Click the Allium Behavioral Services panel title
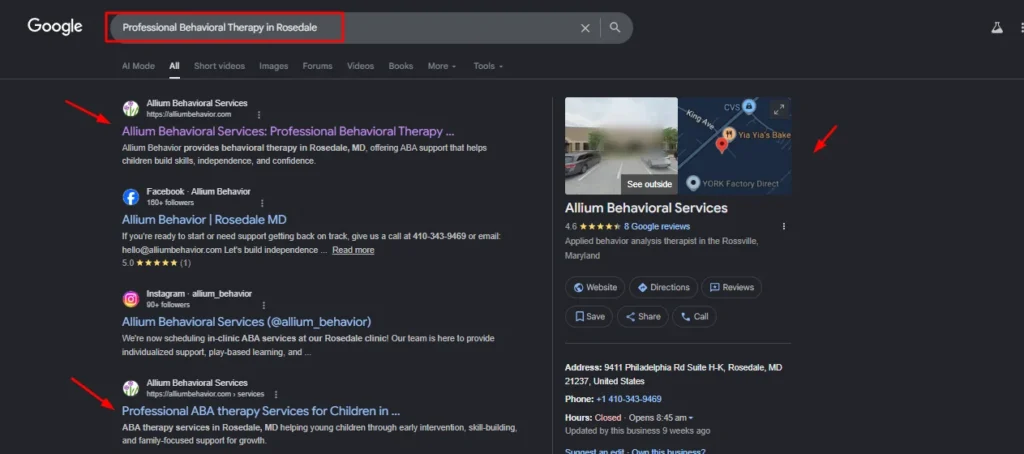The width and height of the screenshot is (1024, 454). [x=646, y=208]
